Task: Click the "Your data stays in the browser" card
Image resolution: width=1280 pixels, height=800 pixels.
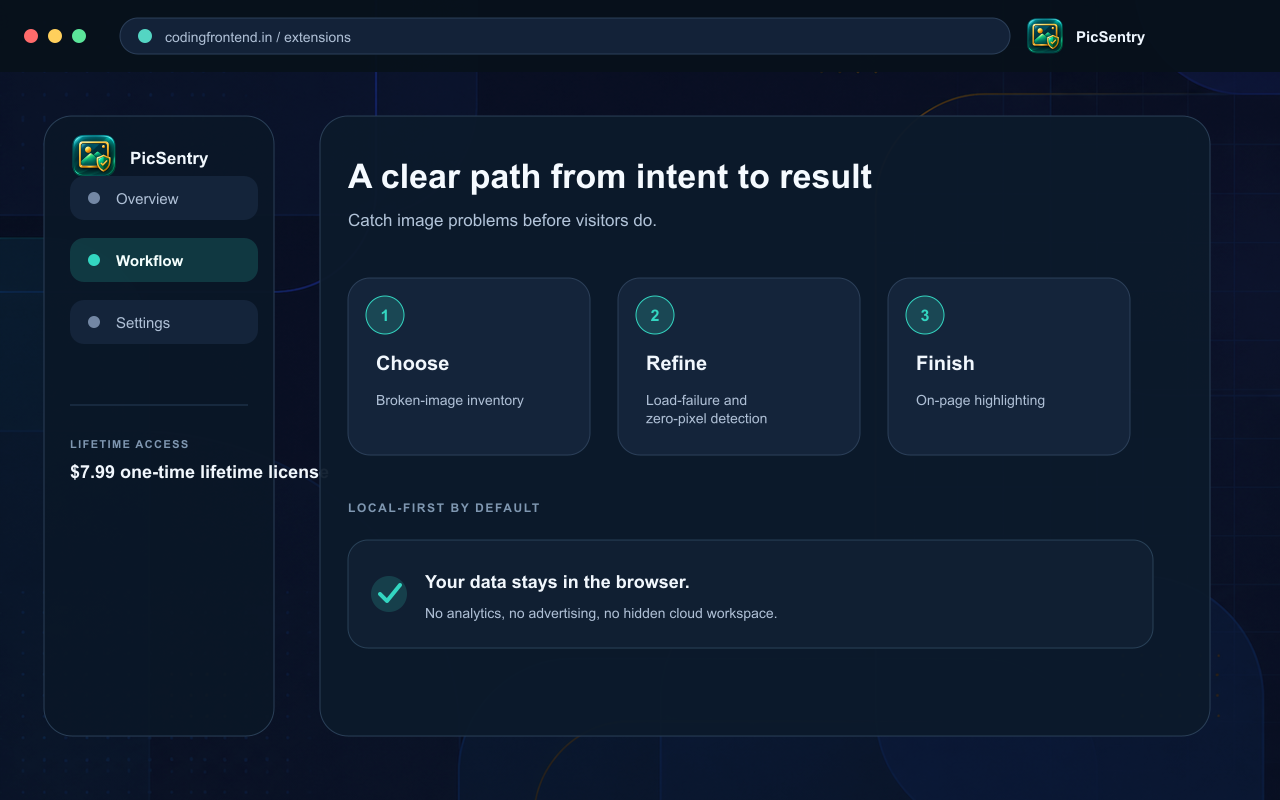Action: (750, 594)
